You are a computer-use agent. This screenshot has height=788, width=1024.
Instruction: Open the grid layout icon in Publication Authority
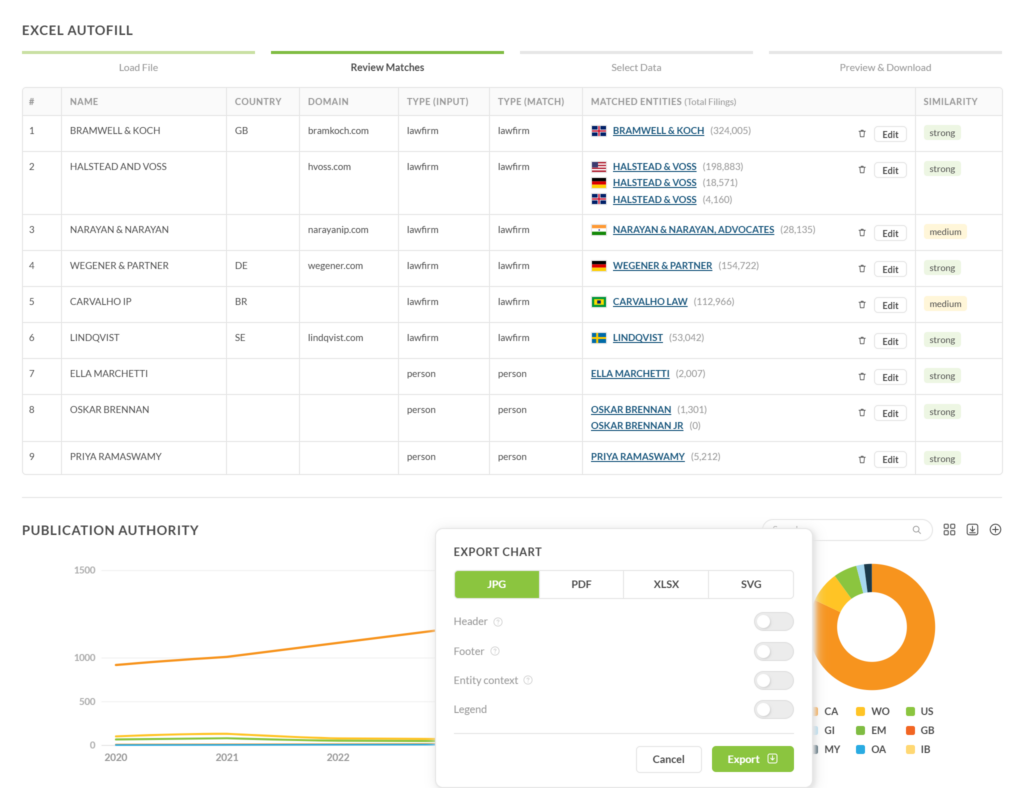coord(950,529)
